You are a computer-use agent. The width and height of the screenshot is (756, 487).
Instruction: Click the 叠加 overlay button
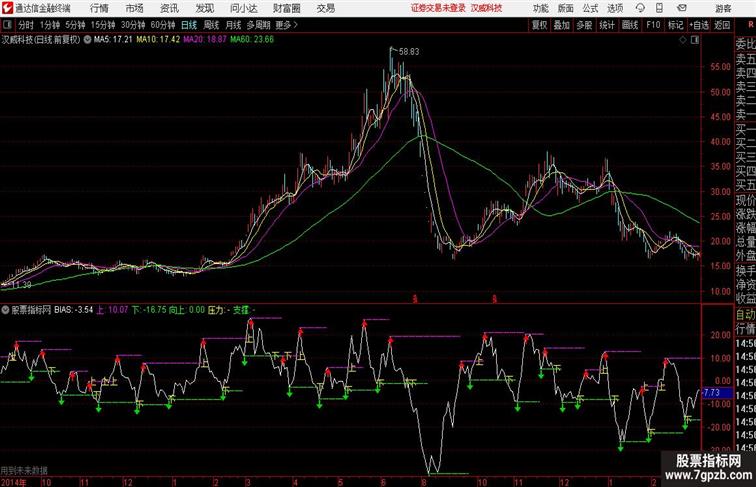(x=562, y=25)
